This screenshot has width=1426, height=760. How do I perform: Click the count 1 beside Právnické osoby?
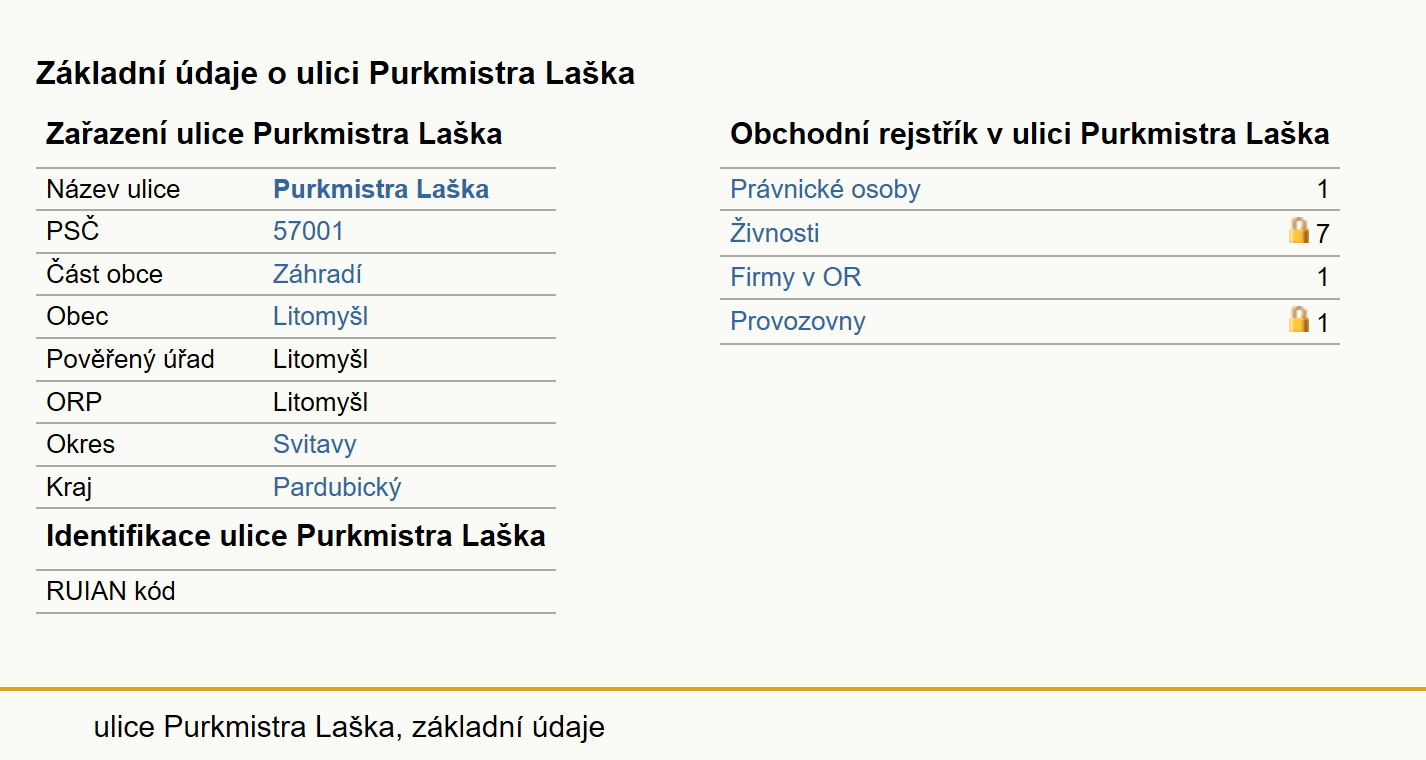1323,190
